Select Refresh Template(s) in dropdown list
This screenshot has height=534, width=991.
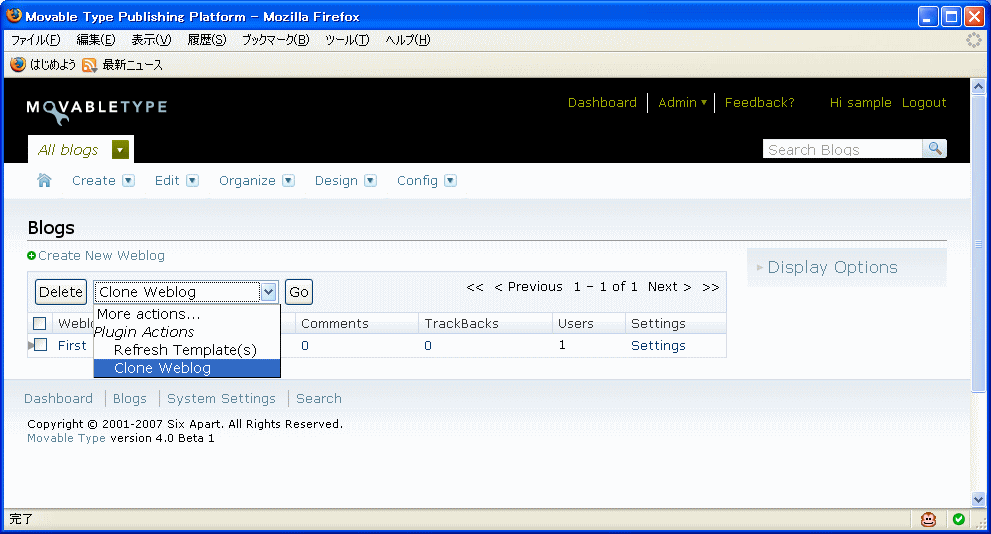(x=186, y=350)
